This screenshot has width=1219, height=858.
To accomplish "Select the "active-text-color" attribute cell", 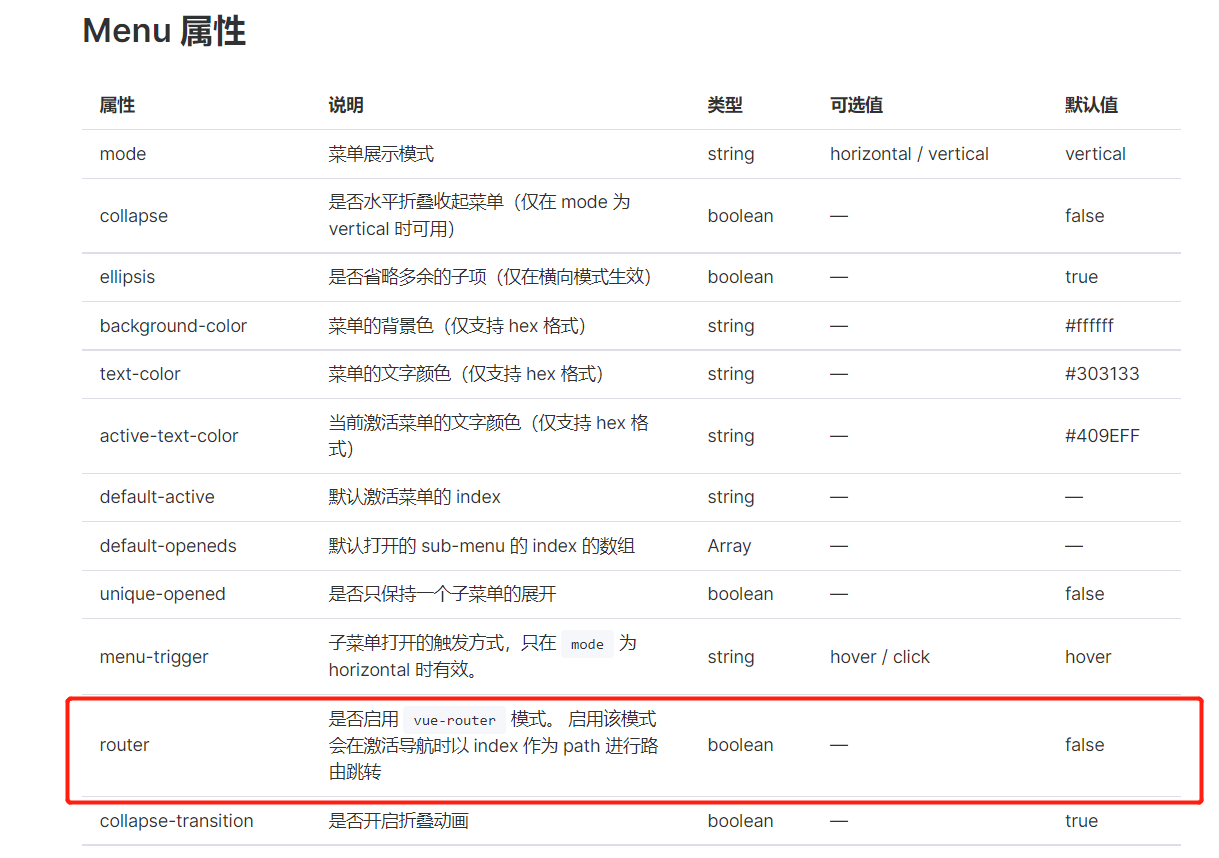I will click(169, 436).
